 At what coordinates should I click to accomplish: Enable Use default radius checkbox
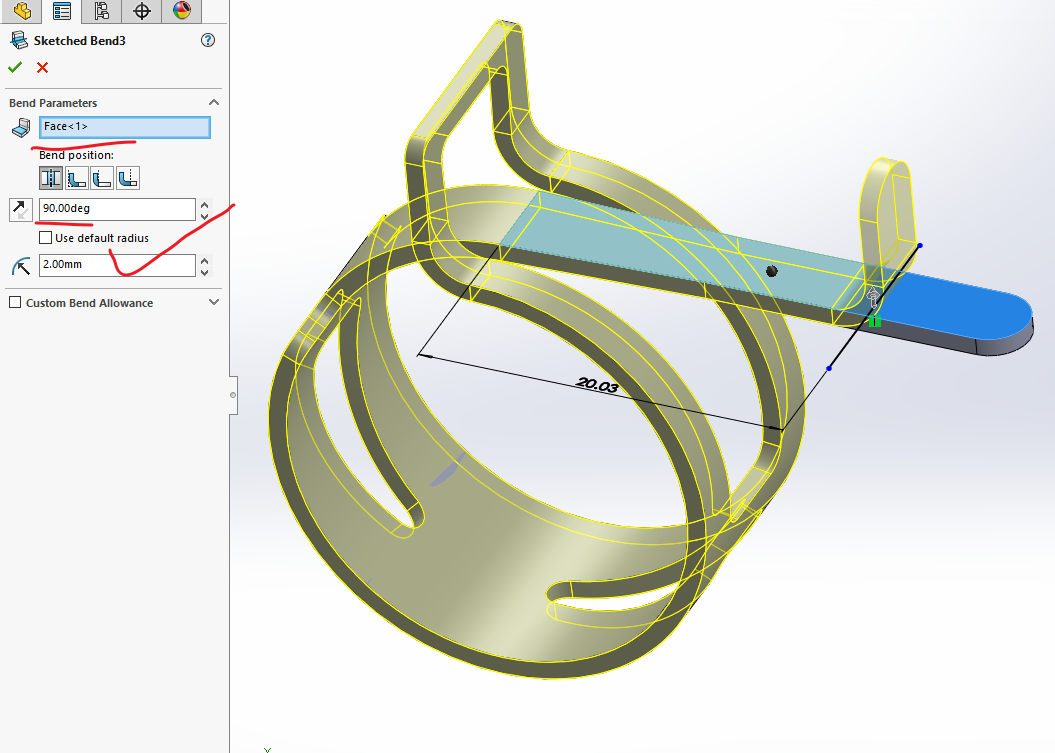[x=46, y=238]
